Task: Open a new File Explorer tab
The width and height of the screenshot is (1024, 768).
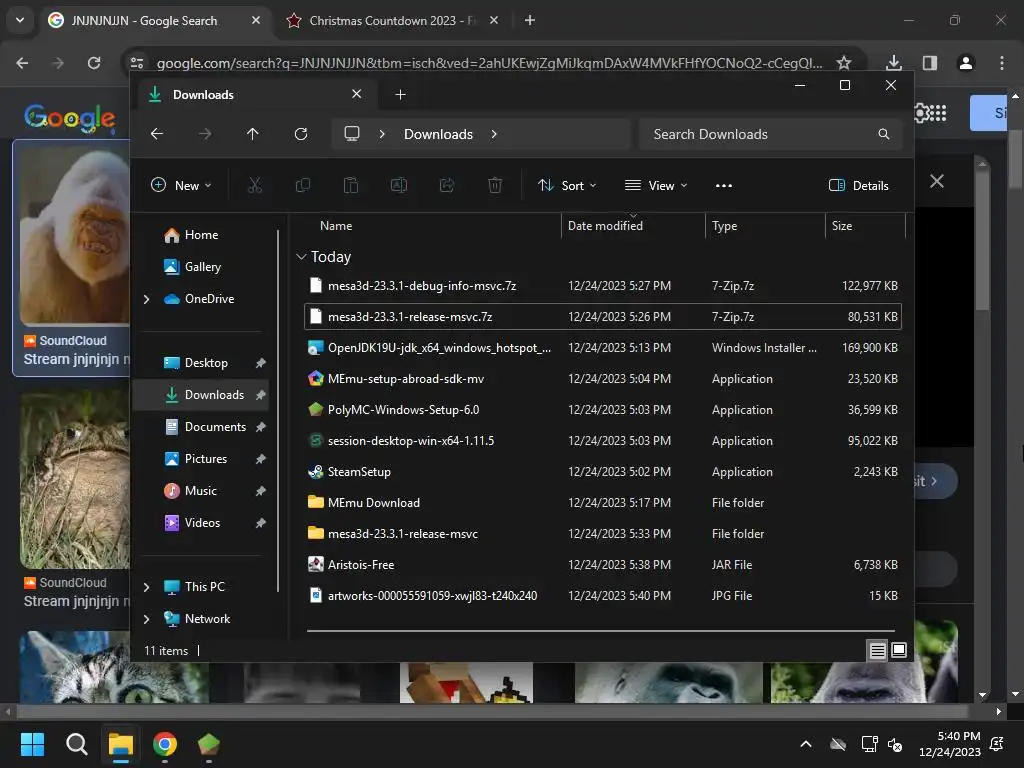Action: [400, 95]
